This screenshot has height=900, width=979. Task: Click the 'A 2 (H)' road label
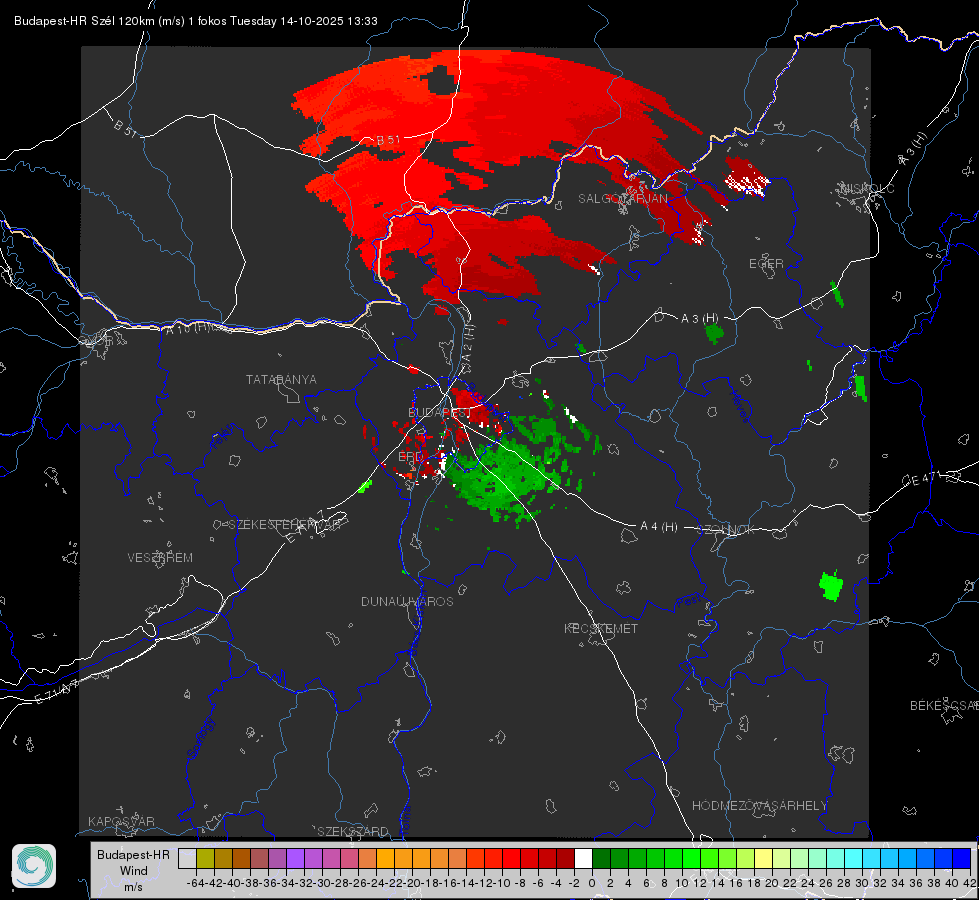point(468,344)
